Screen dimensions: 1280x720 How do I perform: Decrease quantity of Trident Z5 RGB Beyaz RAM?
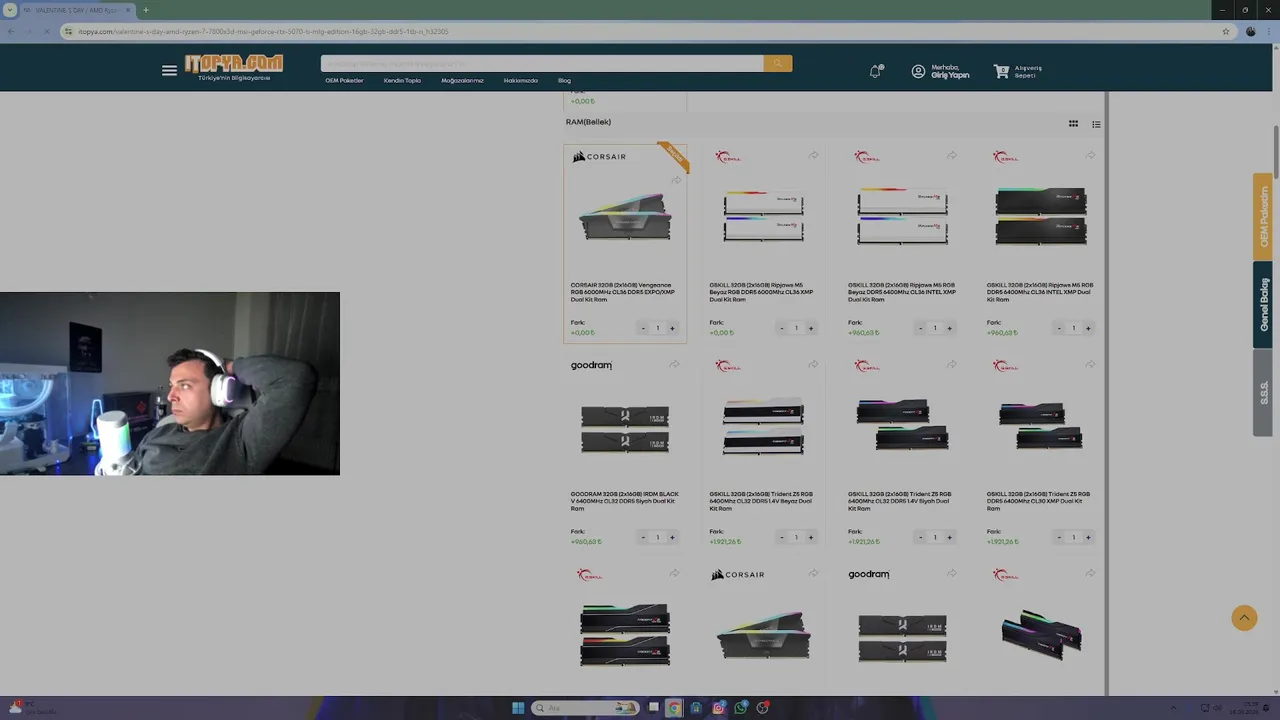(782, 537)
